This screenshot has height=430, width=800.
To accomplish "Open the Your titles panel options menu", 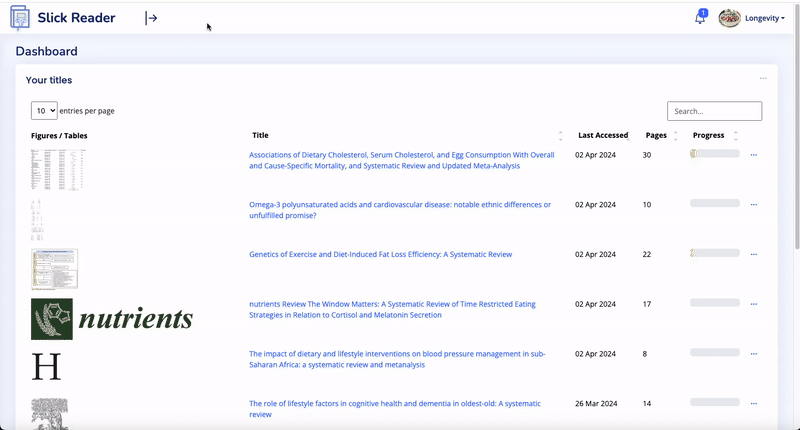I will click(763, 78).
